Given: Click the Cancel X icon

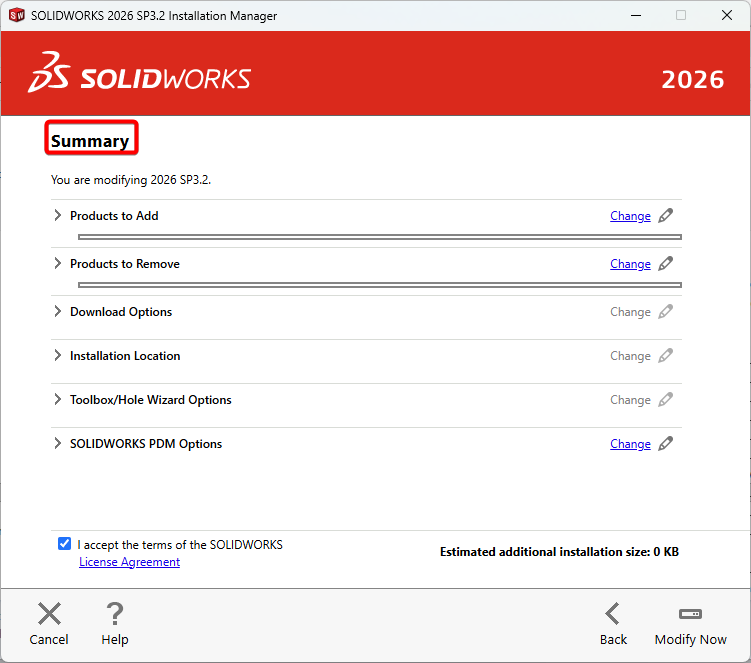Looking at the screenshot, I should pos(49,614).
